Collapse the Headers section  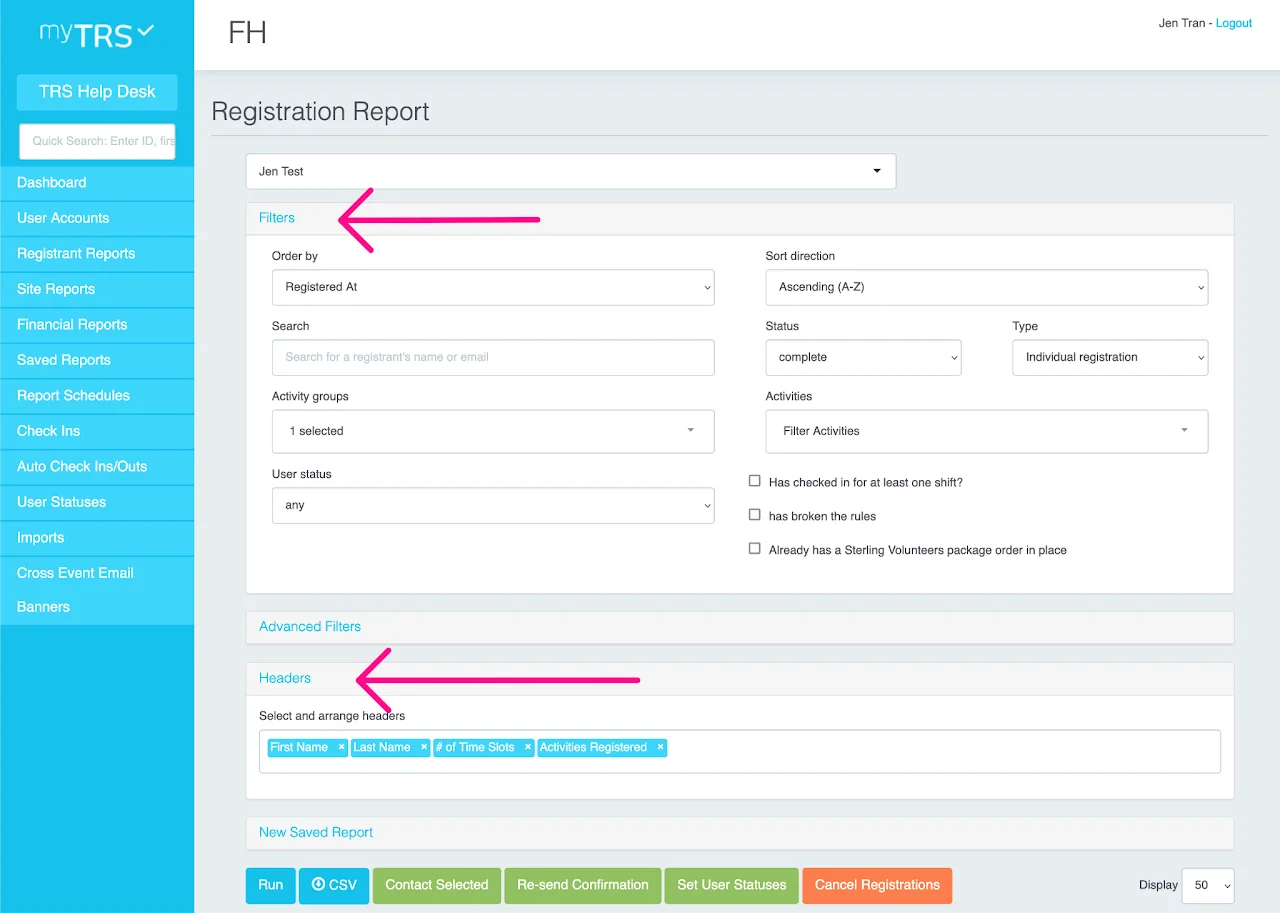pyautogui.click(x=285, y=678)
